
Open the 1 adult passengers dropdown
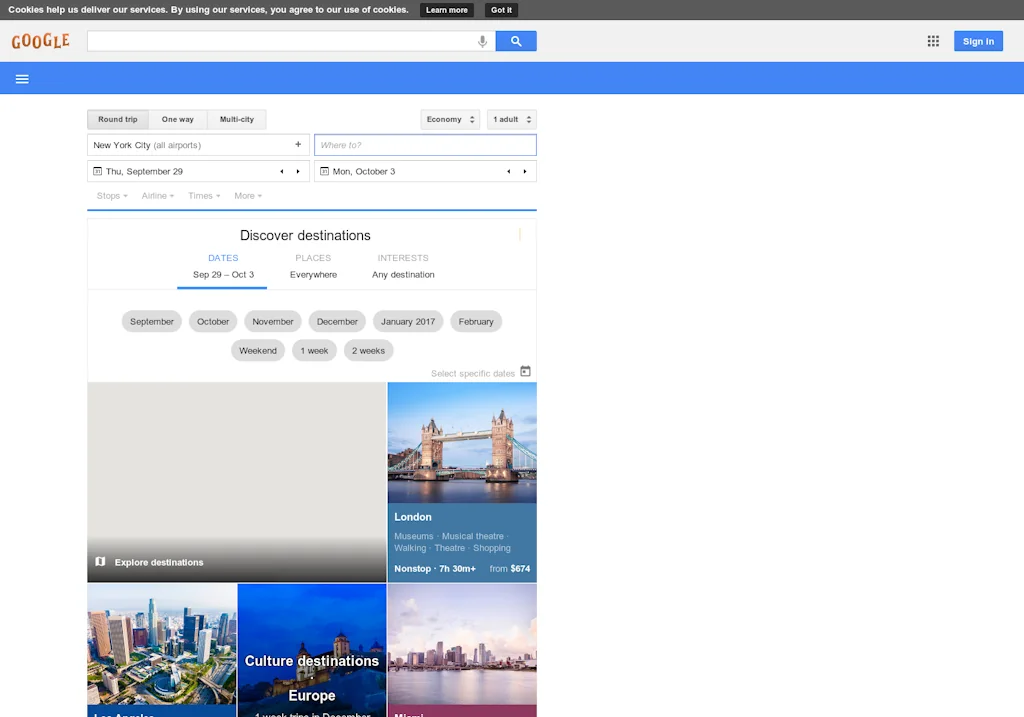point(511,118)
